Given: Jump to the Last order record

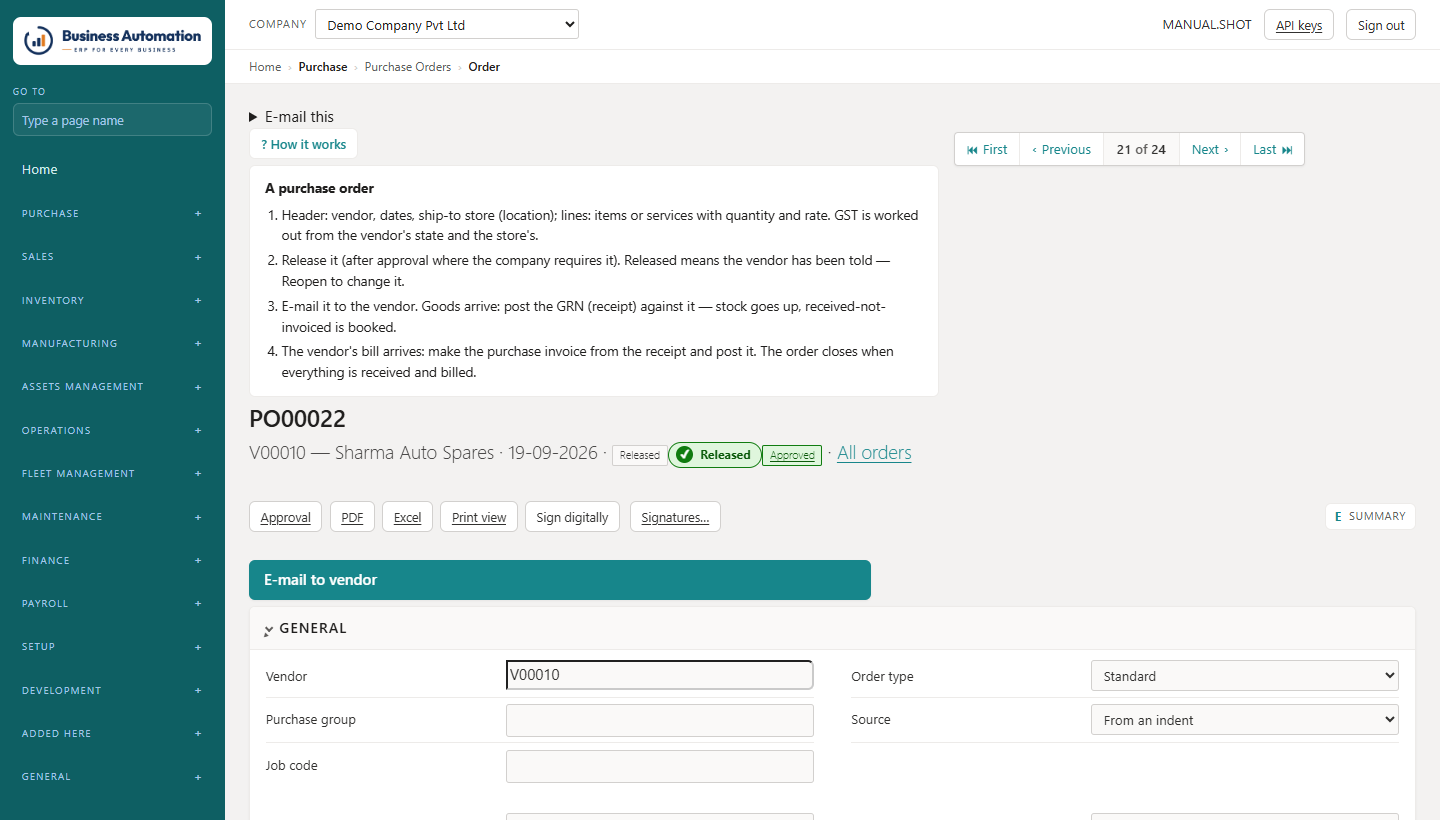Looking at the screenshot, I should click(1273, 149).
